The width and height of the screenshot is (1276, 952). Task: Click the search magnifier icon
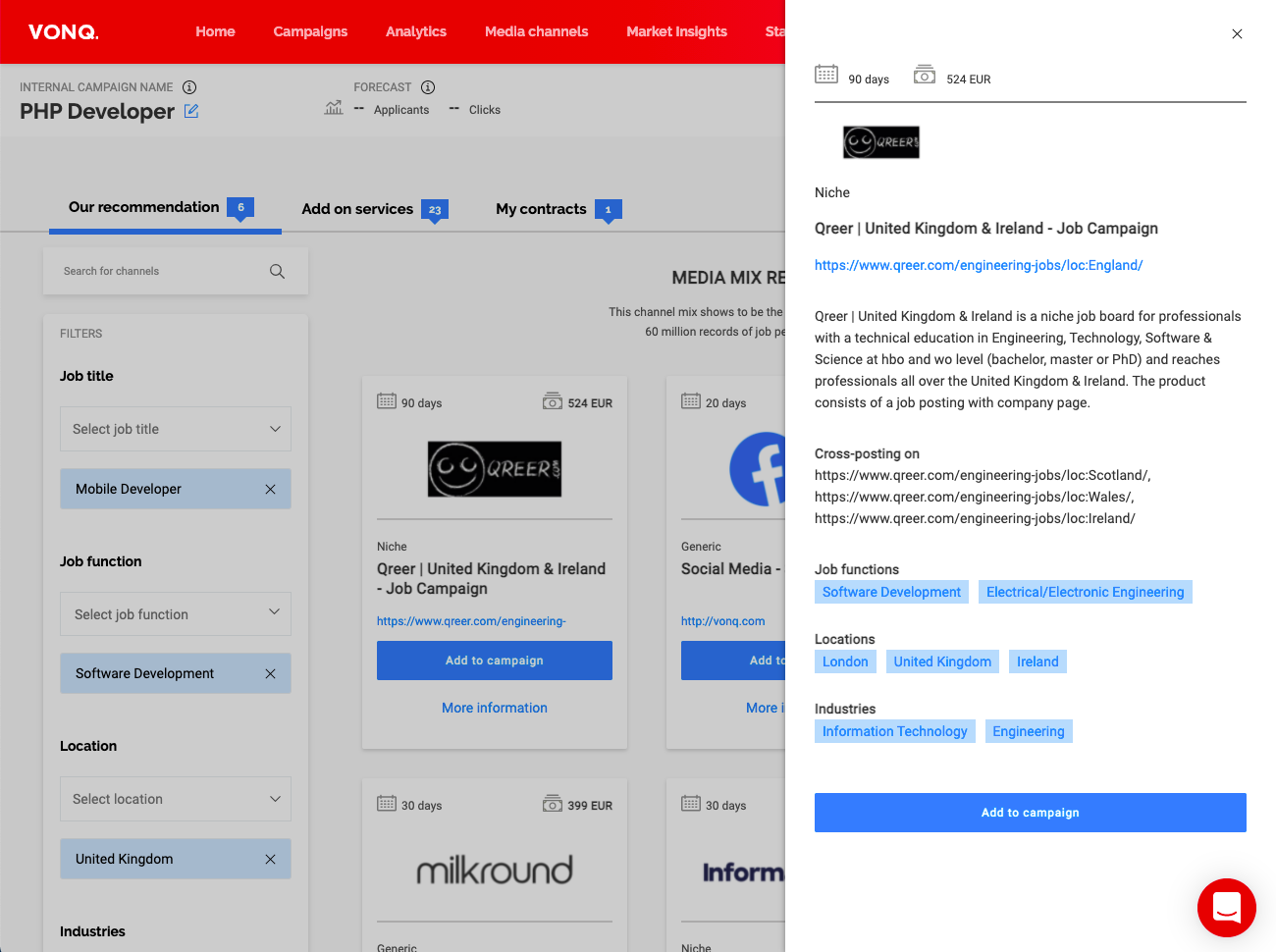click(x=278, y=271)
